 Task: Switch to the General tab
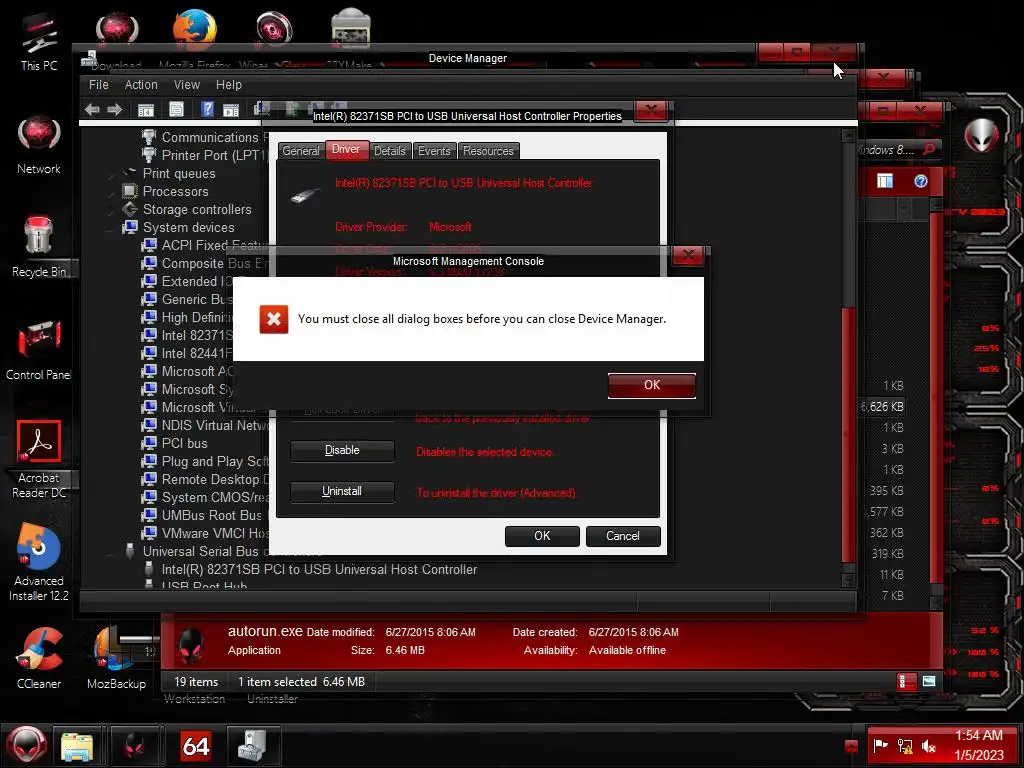300,151
